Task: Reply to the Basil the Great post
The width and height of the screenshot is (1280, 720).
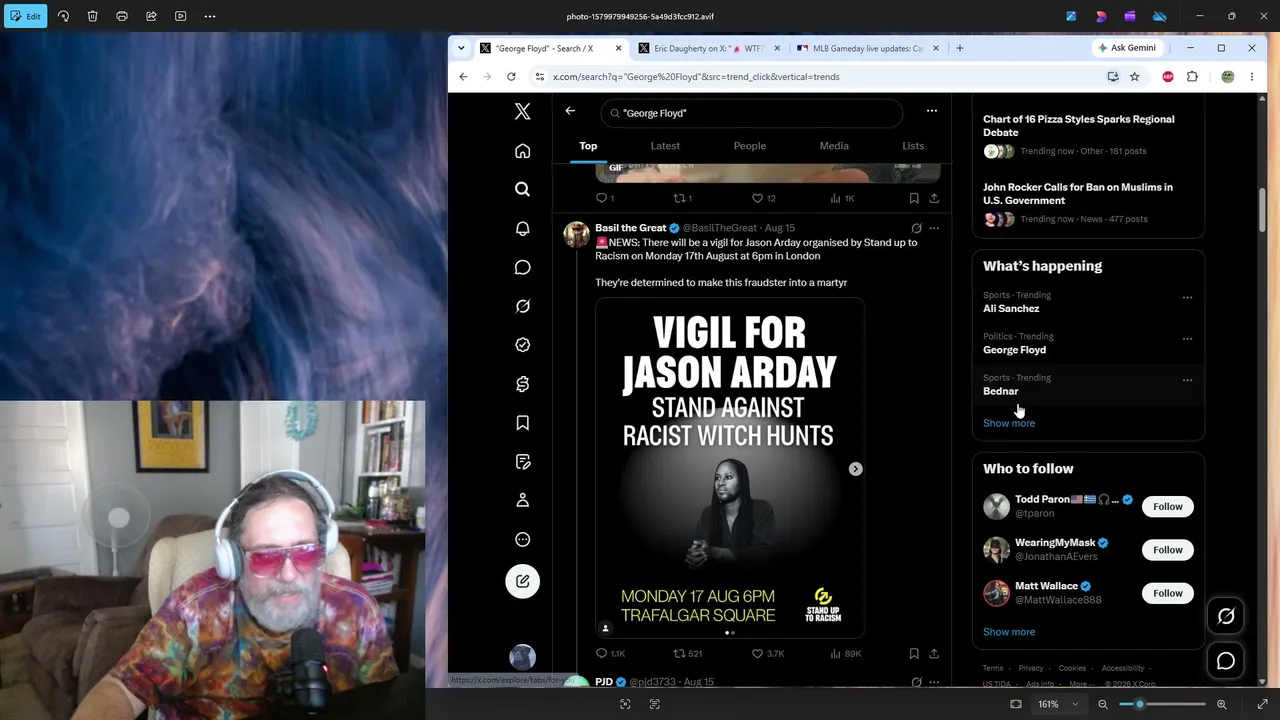Action: [x=610, y=653]
